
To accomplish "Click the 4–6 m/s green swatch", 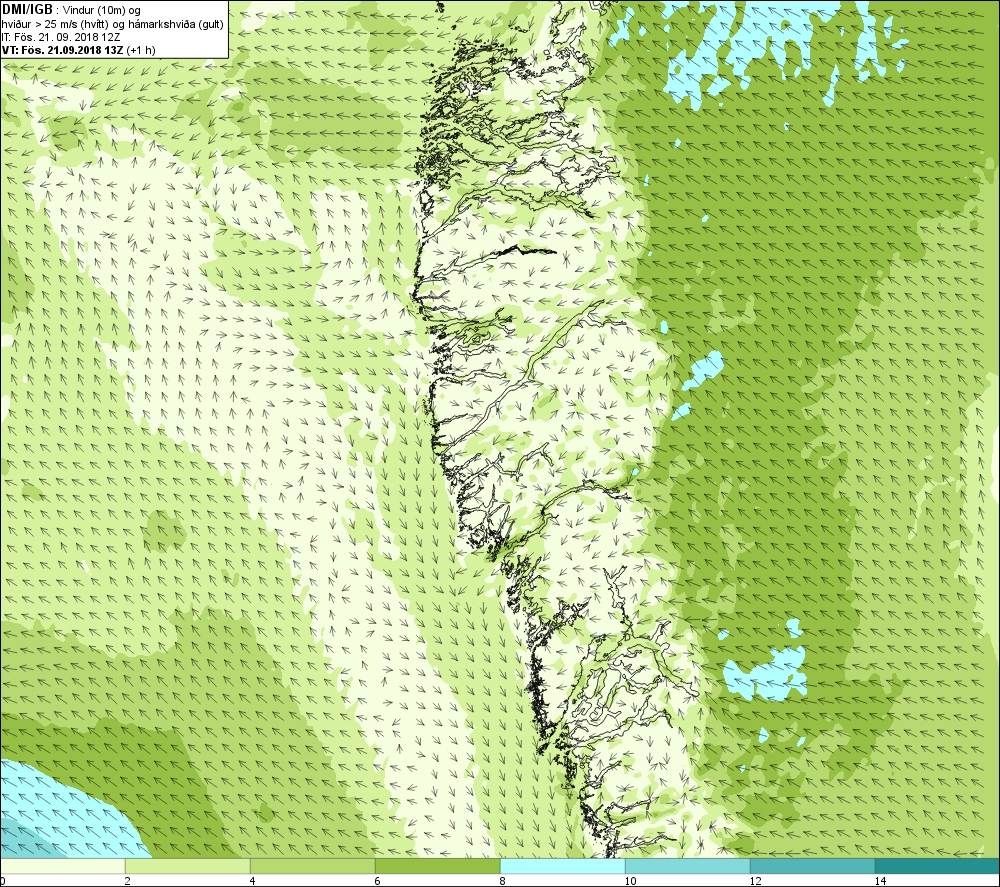I will (312, 866).
